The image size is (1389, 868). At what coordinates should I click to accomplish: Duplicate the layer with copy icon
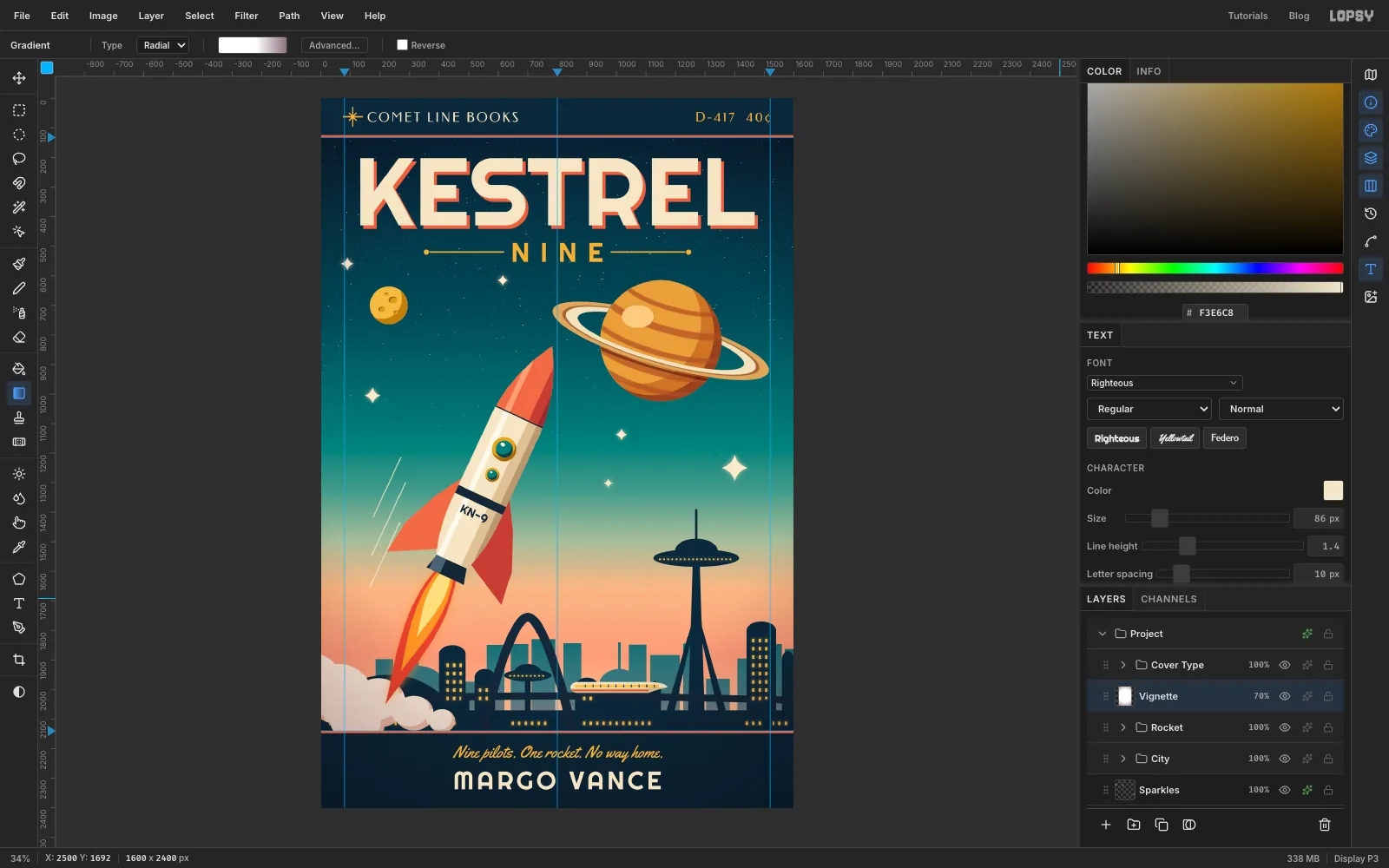click(1162, 825)
